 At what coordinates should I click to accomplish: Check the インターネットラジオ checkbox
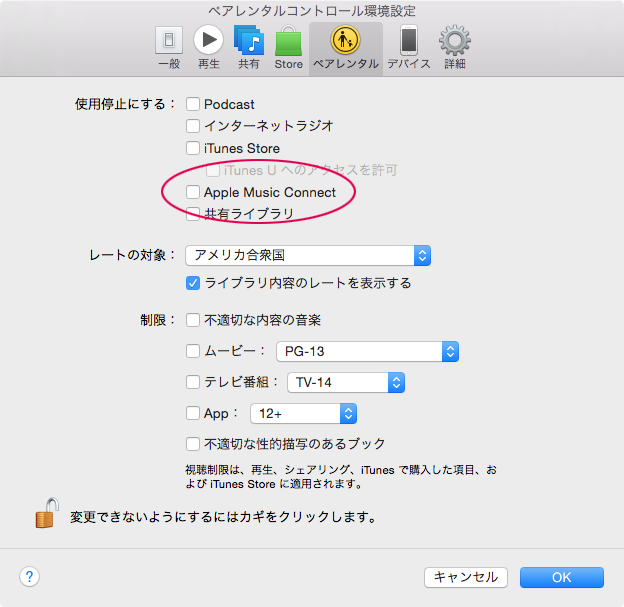[193, 126]
